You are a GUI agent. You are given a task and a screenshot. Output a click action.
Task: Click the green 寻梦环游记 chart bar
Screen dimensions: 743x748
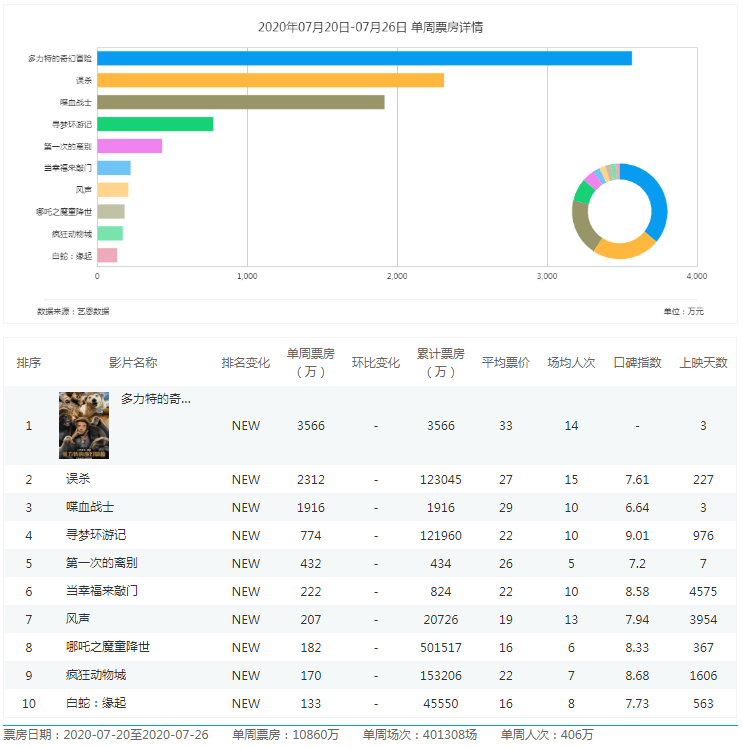click(x=155, y=124)
